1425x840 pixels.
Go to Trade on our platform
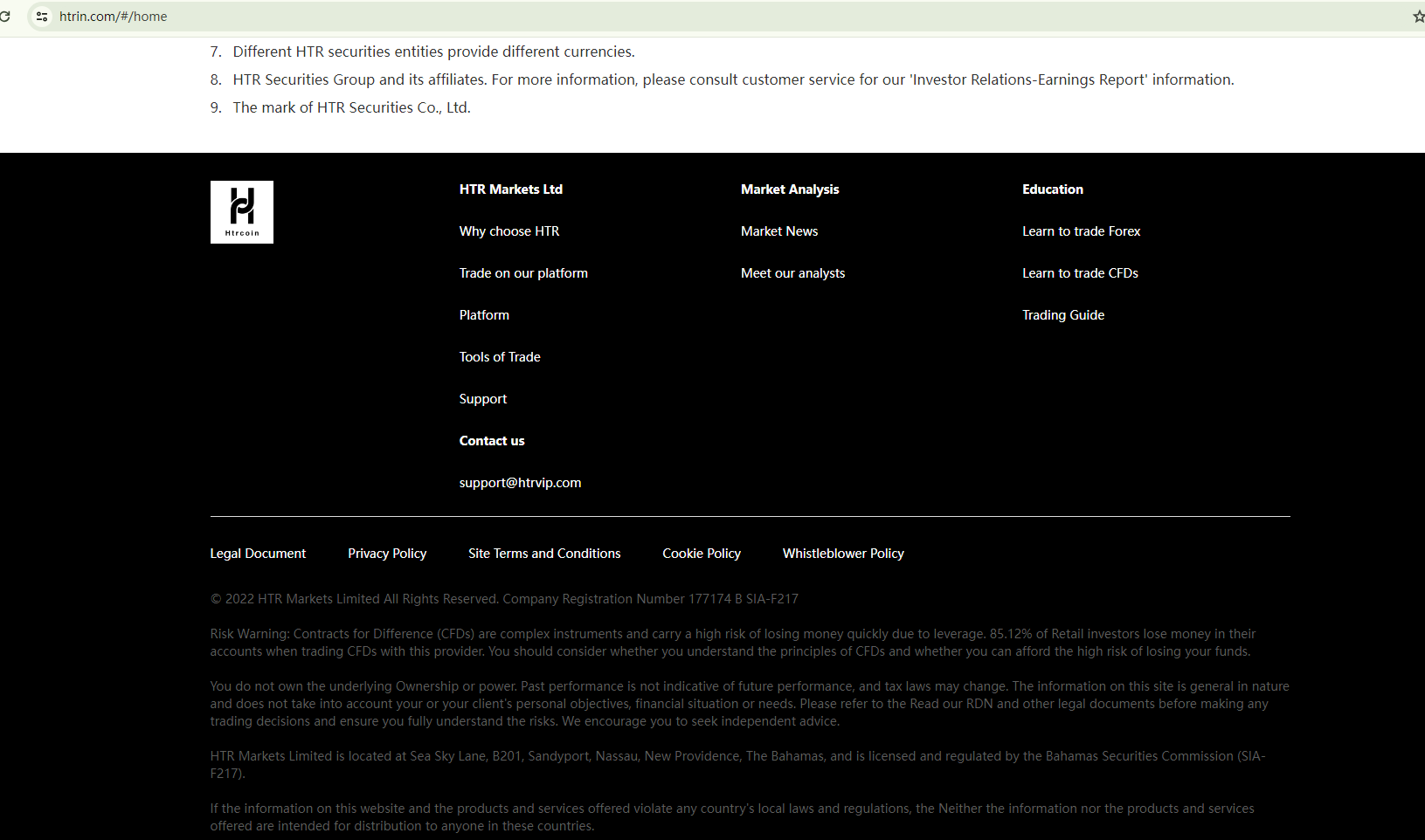(522, 273)
